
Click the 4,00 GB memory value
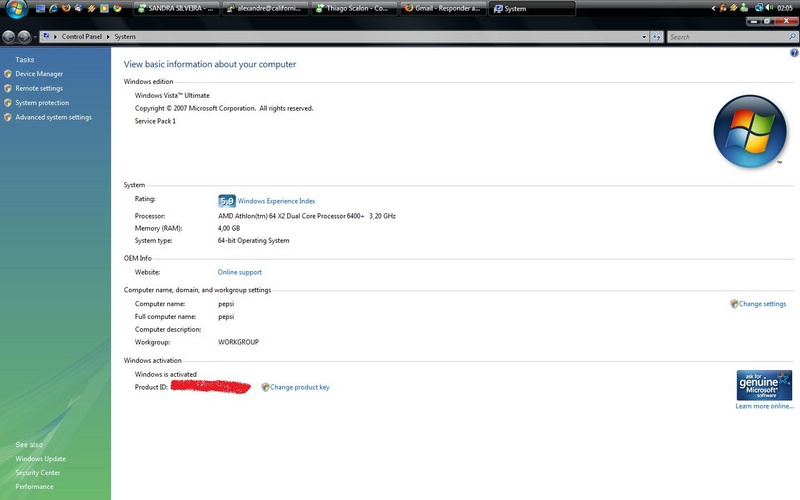coord(229,228)
